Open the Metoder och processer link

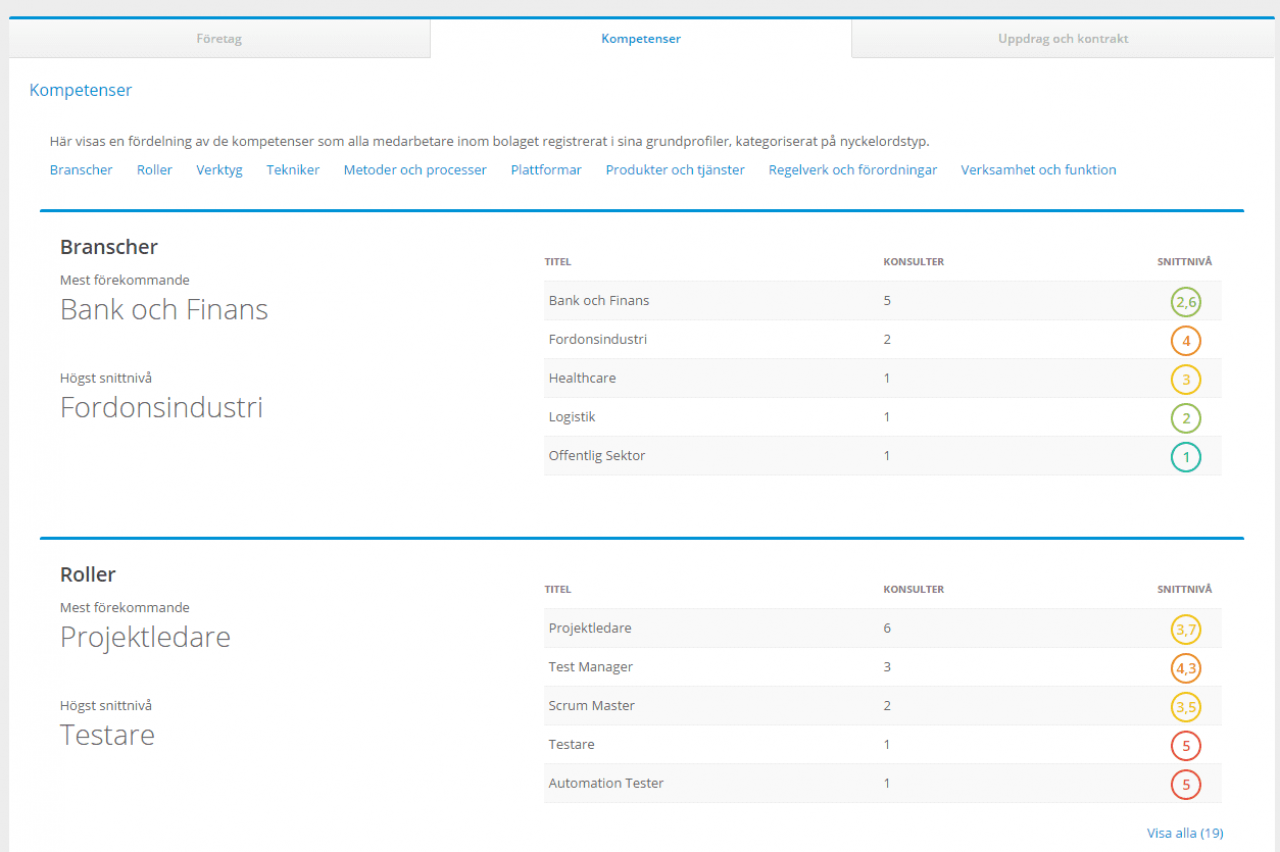(x=415, y=170)
